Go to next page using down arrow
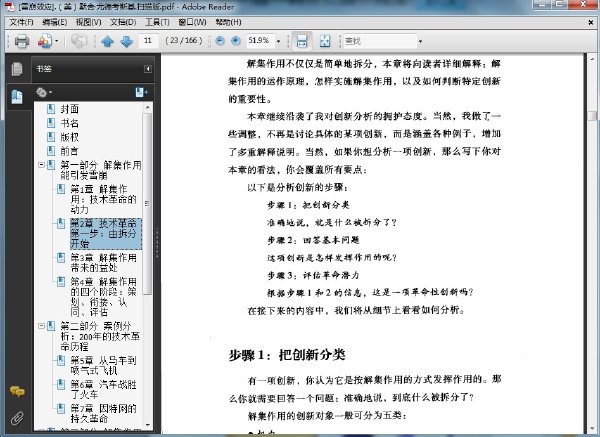This screenshot has width=600, height=437. [x=126, y=41]
